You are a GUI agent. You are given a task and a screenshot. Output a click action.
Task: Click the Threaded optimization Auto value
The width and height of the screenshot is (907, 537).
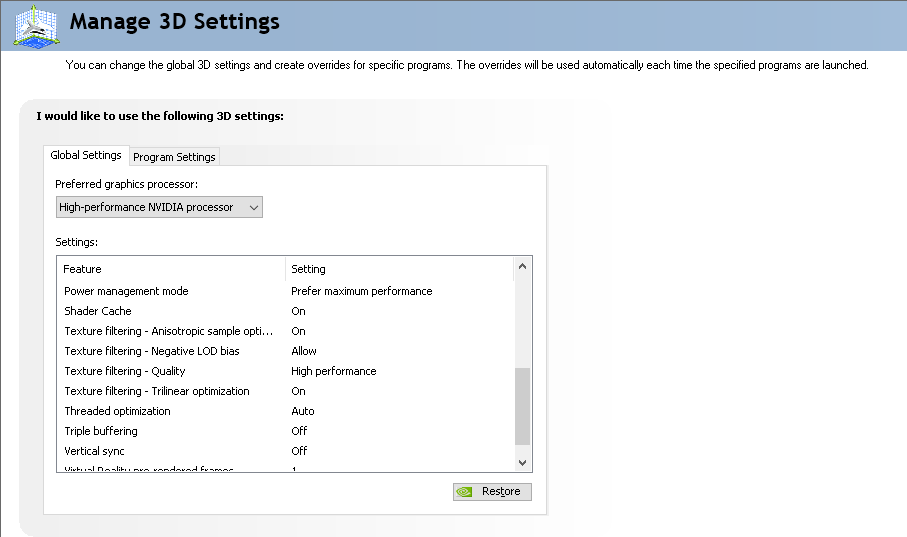point(303,411)
